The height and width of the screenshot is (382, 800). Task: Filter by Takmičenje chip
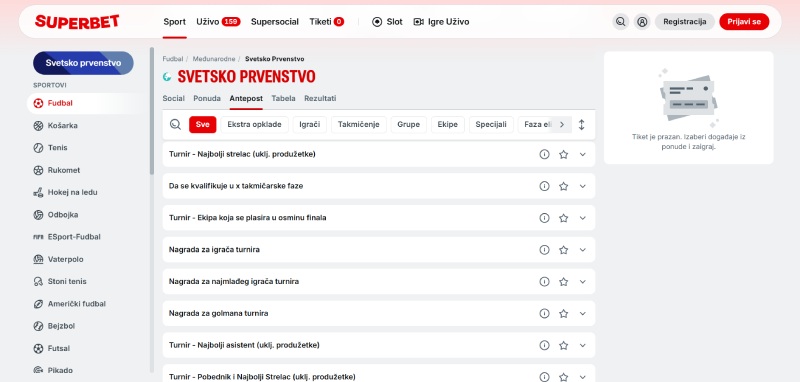[359, 124]
